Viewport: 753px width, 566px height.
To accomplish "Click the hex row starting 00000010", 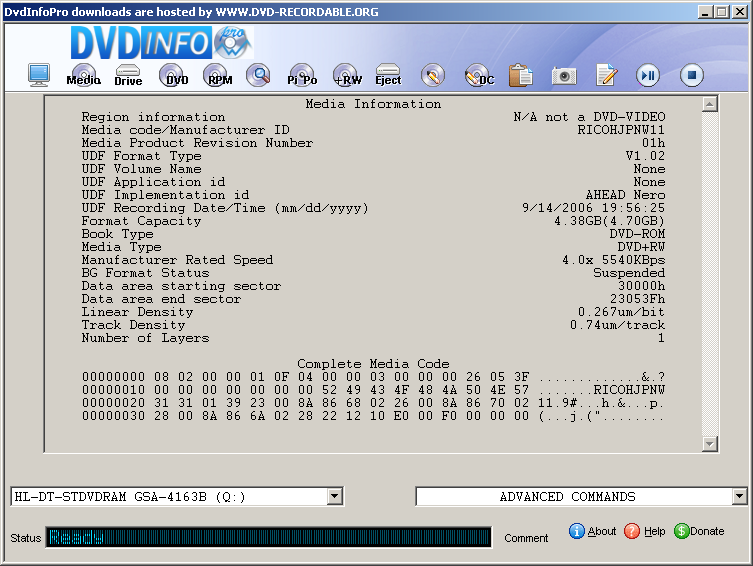I will [x=373, y=390].
